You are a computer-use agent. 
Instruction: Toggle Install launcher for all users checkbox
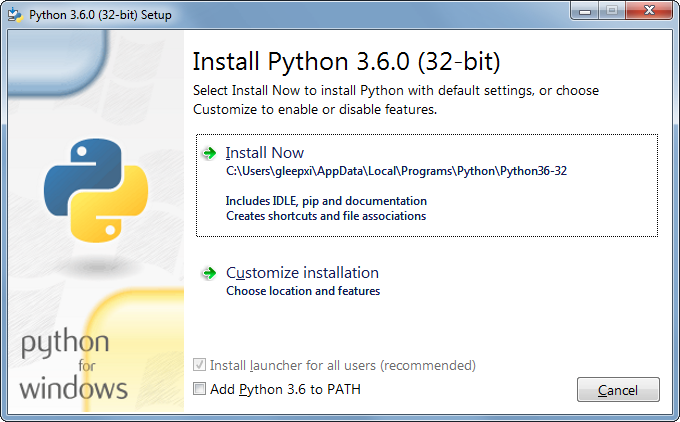[x=199, y=365]
